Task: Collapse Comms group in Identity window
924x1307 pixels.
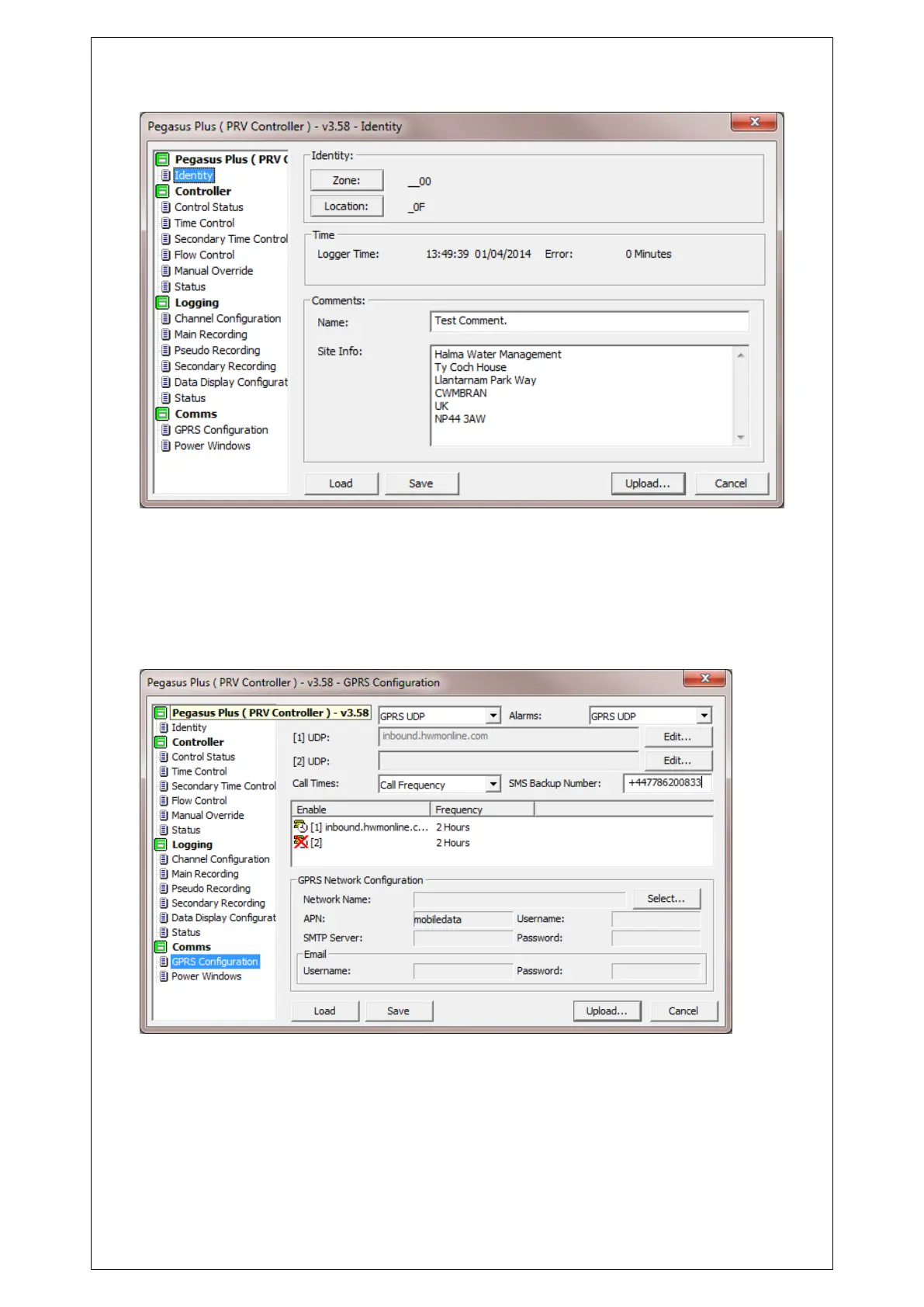Action: point(162,414)
